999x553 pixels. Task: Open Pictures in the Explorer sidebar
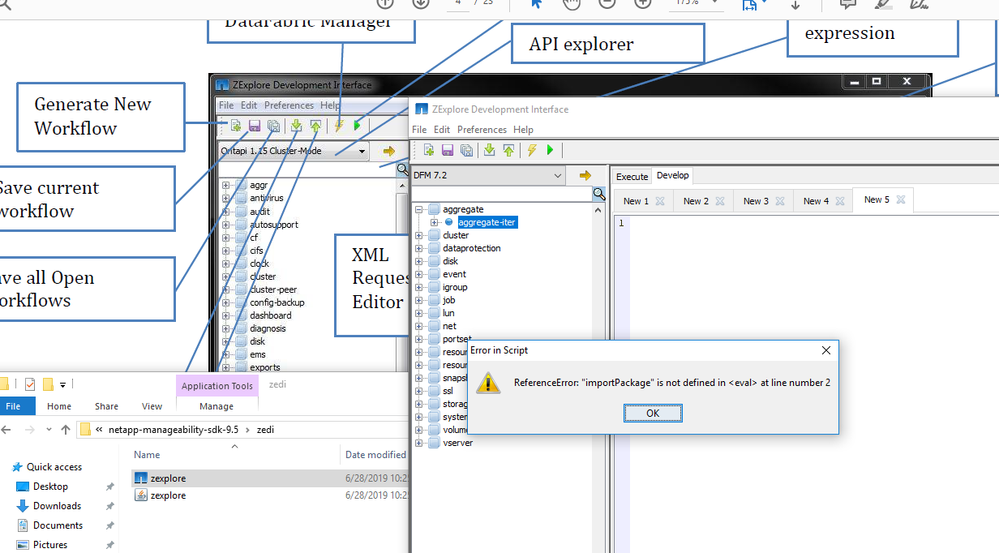coord(50,545)
